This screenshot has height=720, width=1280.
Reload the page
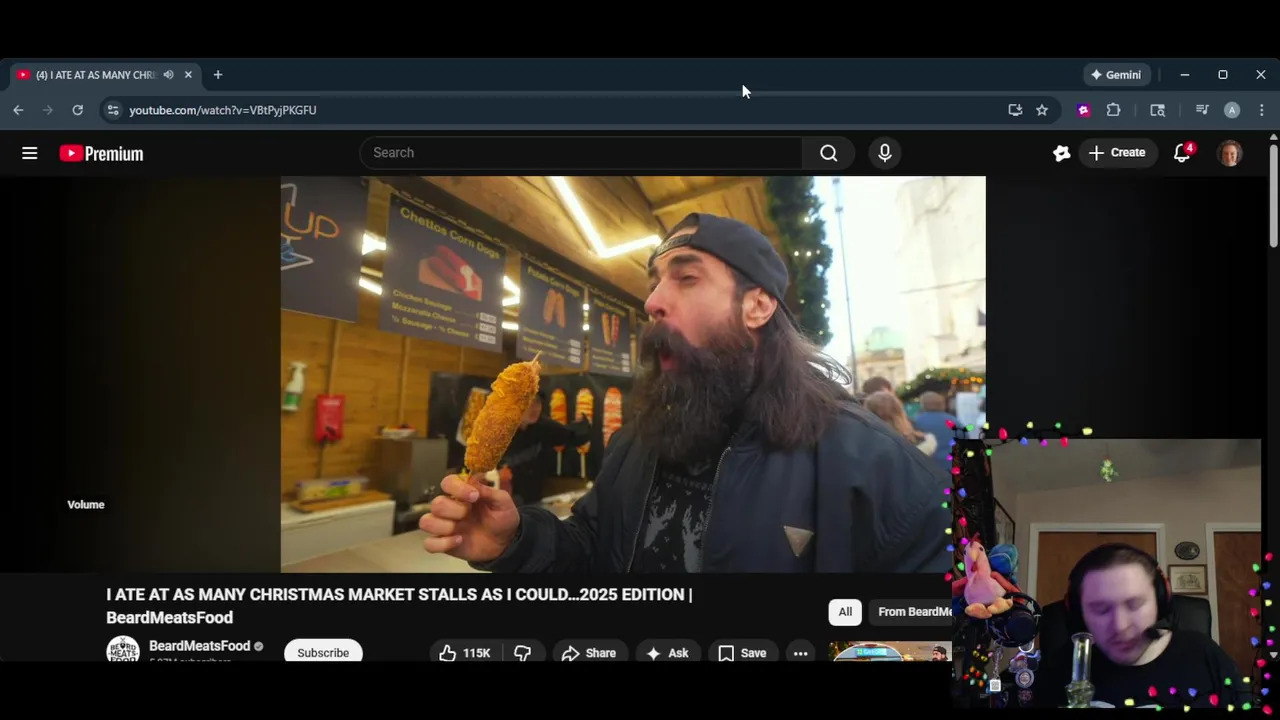77,110
